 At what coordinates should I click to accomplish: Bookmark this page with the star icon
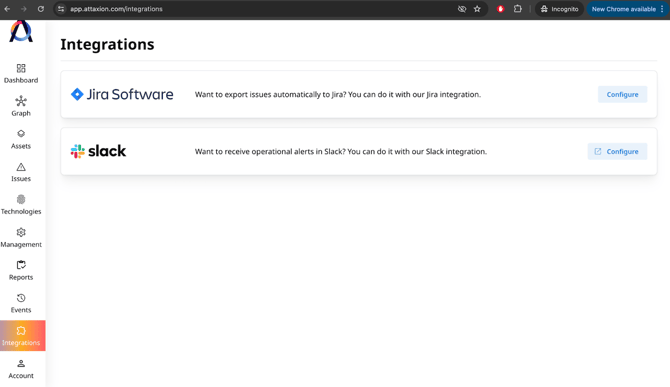point(477,9)
